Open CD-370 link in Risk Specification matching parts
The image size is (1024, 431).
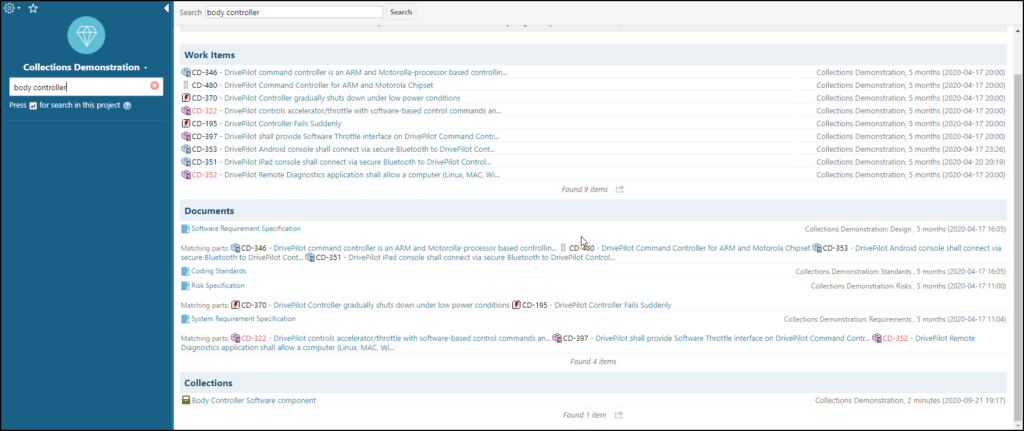pyautogui.click(x=391, y=305)
